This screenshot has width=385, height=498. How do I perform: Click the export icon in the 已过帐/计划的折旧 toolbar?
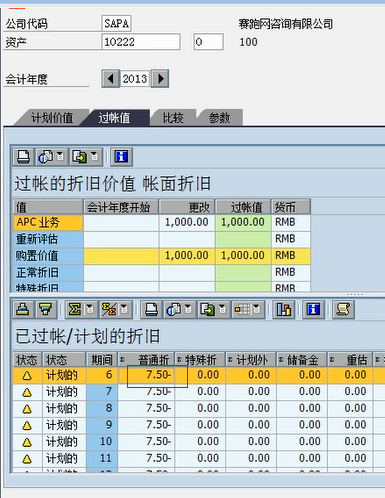[208, 309]
